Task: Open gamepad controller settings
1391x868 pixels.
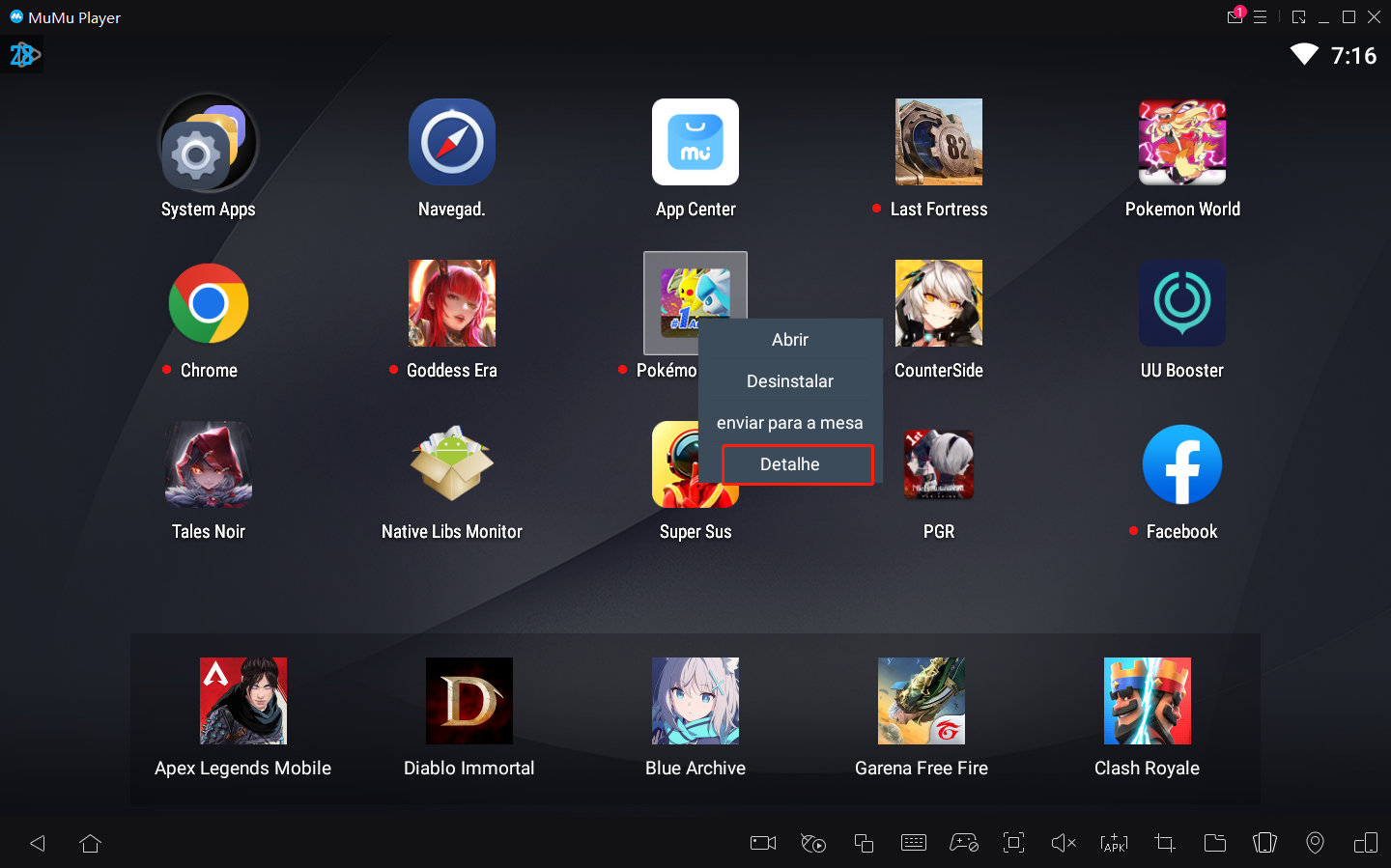Action: pos(964,843)
